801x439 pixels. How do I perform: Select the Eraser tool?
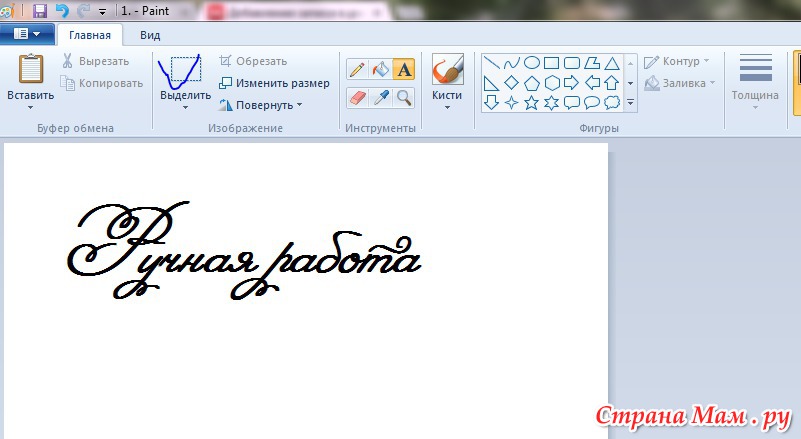point(357,97)
